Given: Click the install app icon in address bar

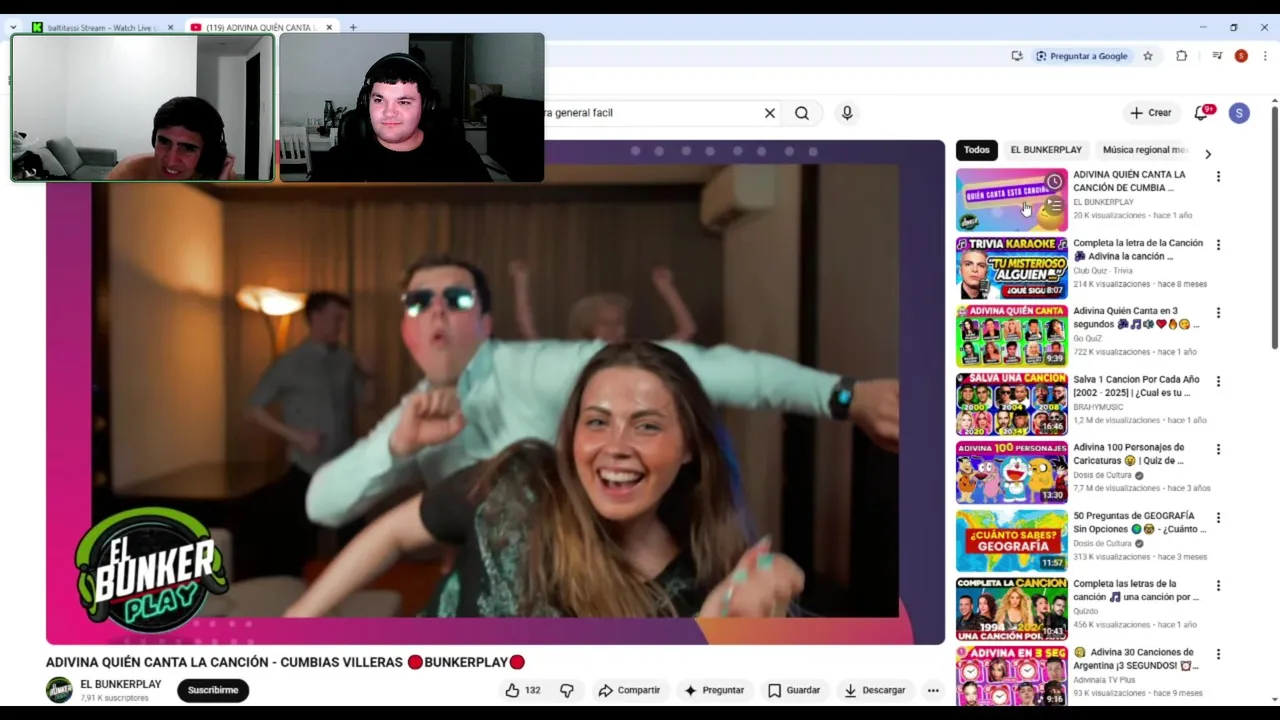Looking at the screenshot, I should [x=1017, y=56].
